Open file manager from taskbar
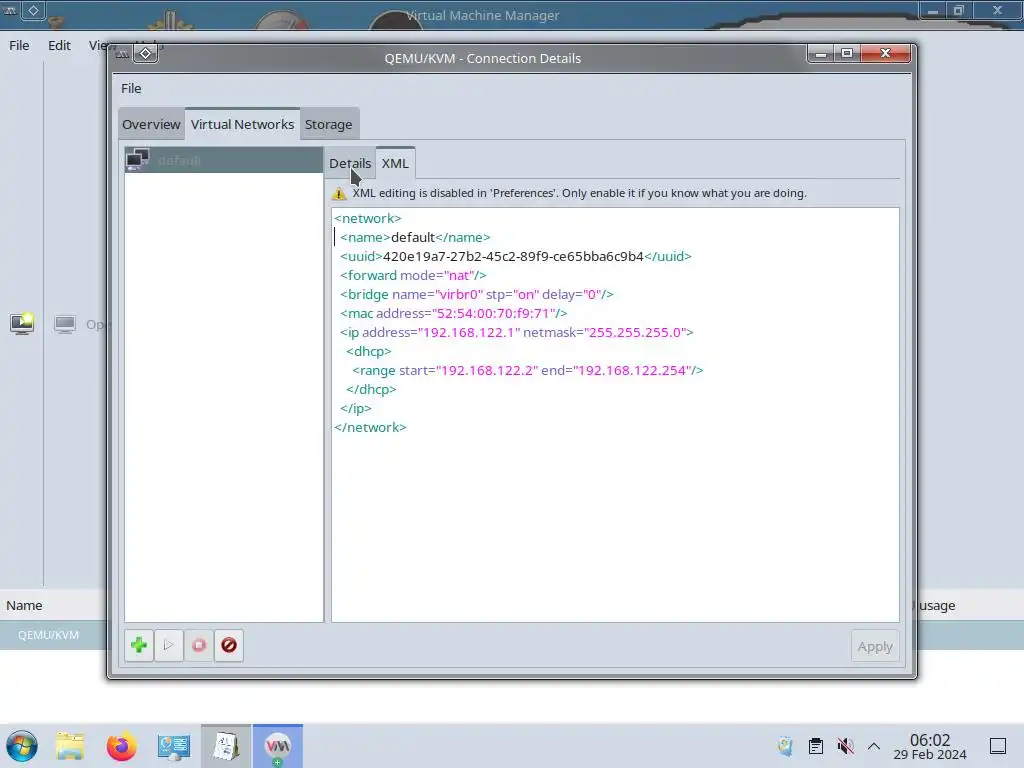Viewport: 1024px width, 768px height. click(70, 746)
